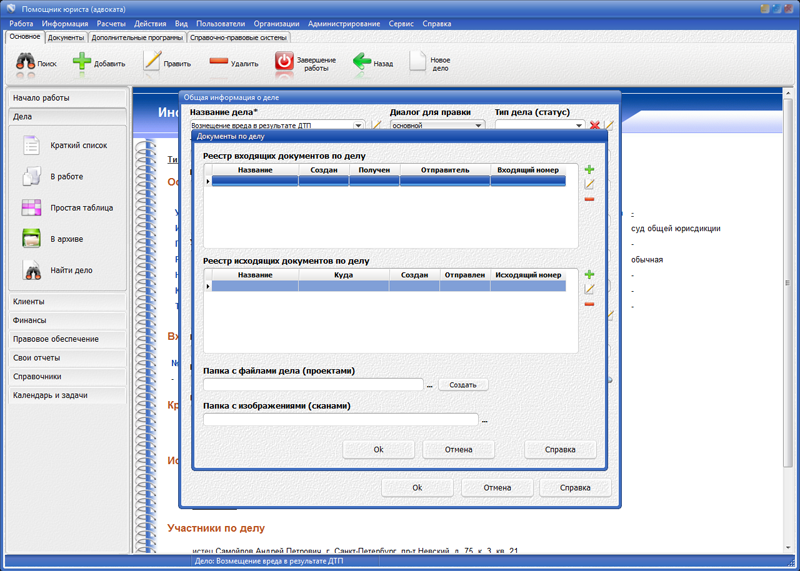Remove entry with red minus in incoming registry
The width and height of the screenshot is (800, 571).
pos(589,199)
